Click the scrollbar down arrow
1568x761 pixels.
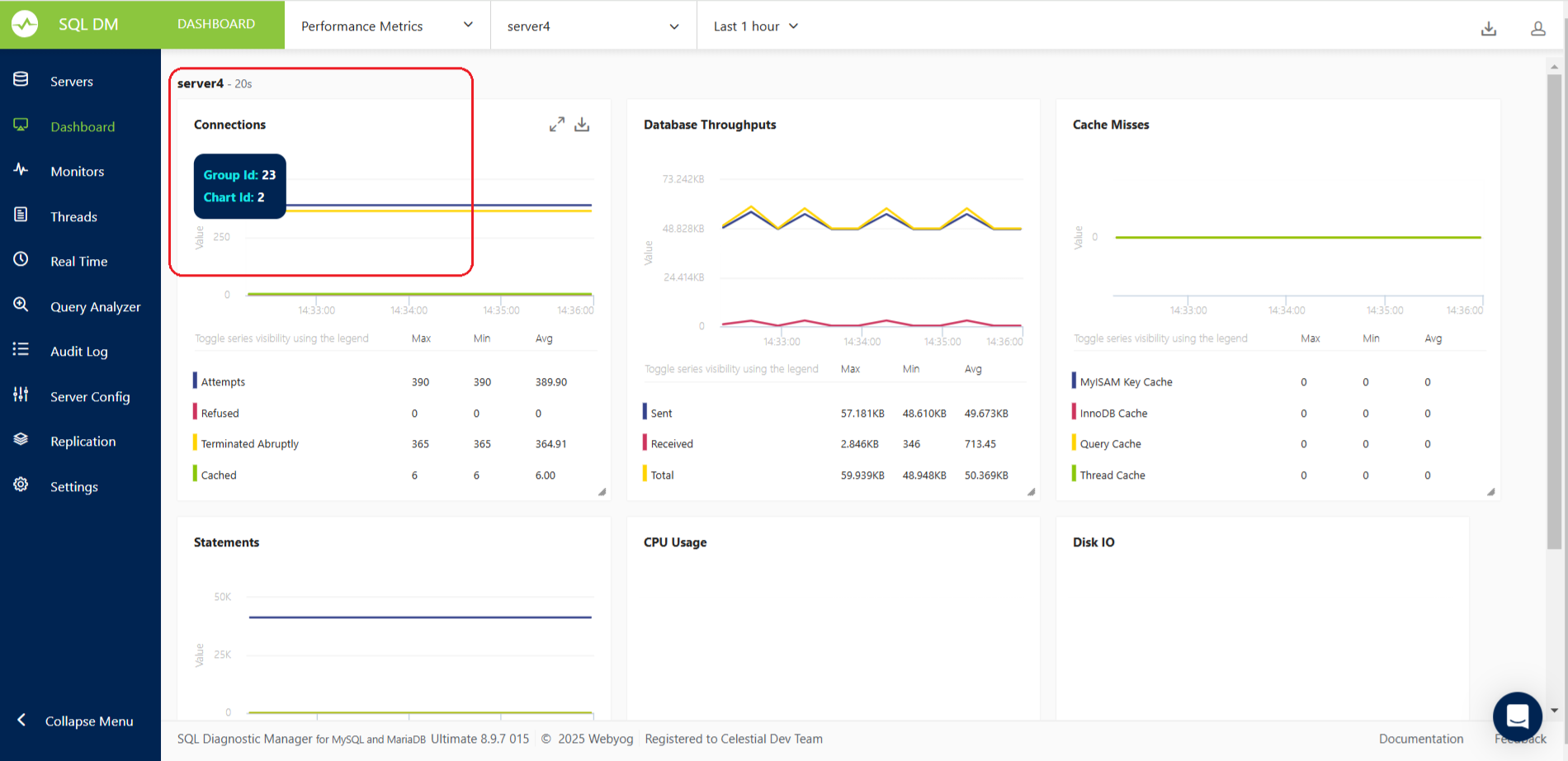click(x=1555, y=710)
